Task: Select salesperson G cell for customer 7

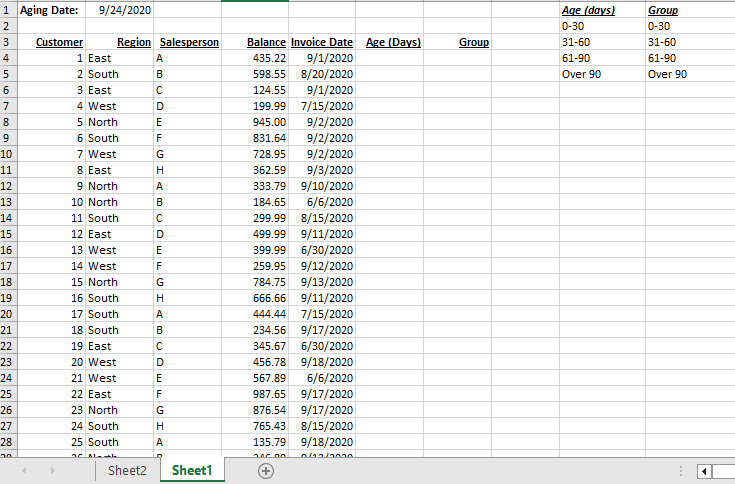Action: pyautogui.click(x=188, y=154)
